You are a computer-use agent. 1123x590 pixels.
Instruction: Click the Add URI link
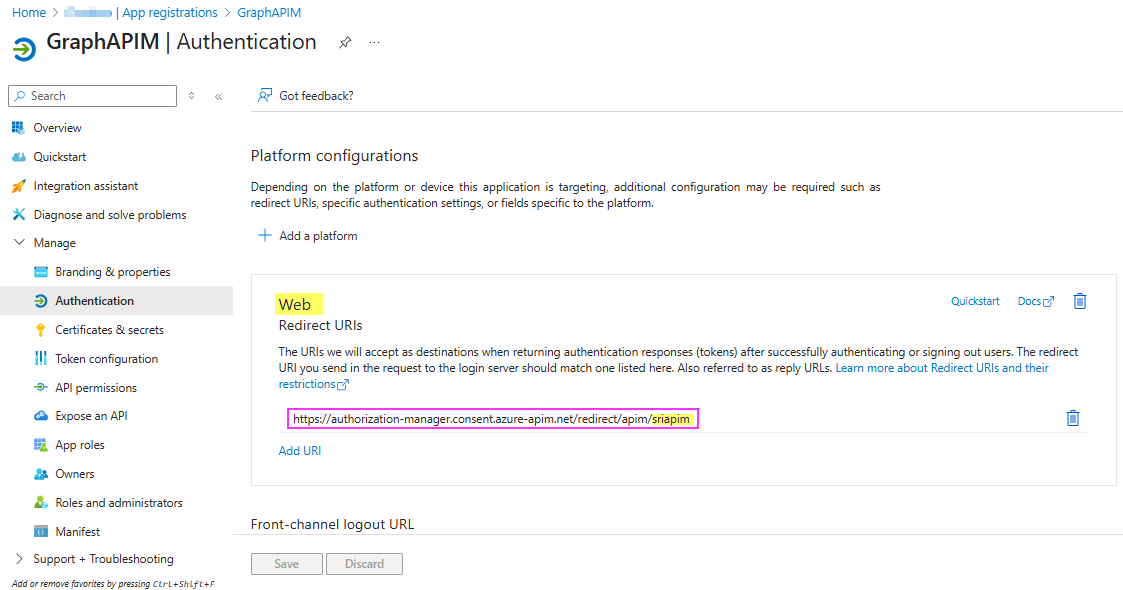299,450
